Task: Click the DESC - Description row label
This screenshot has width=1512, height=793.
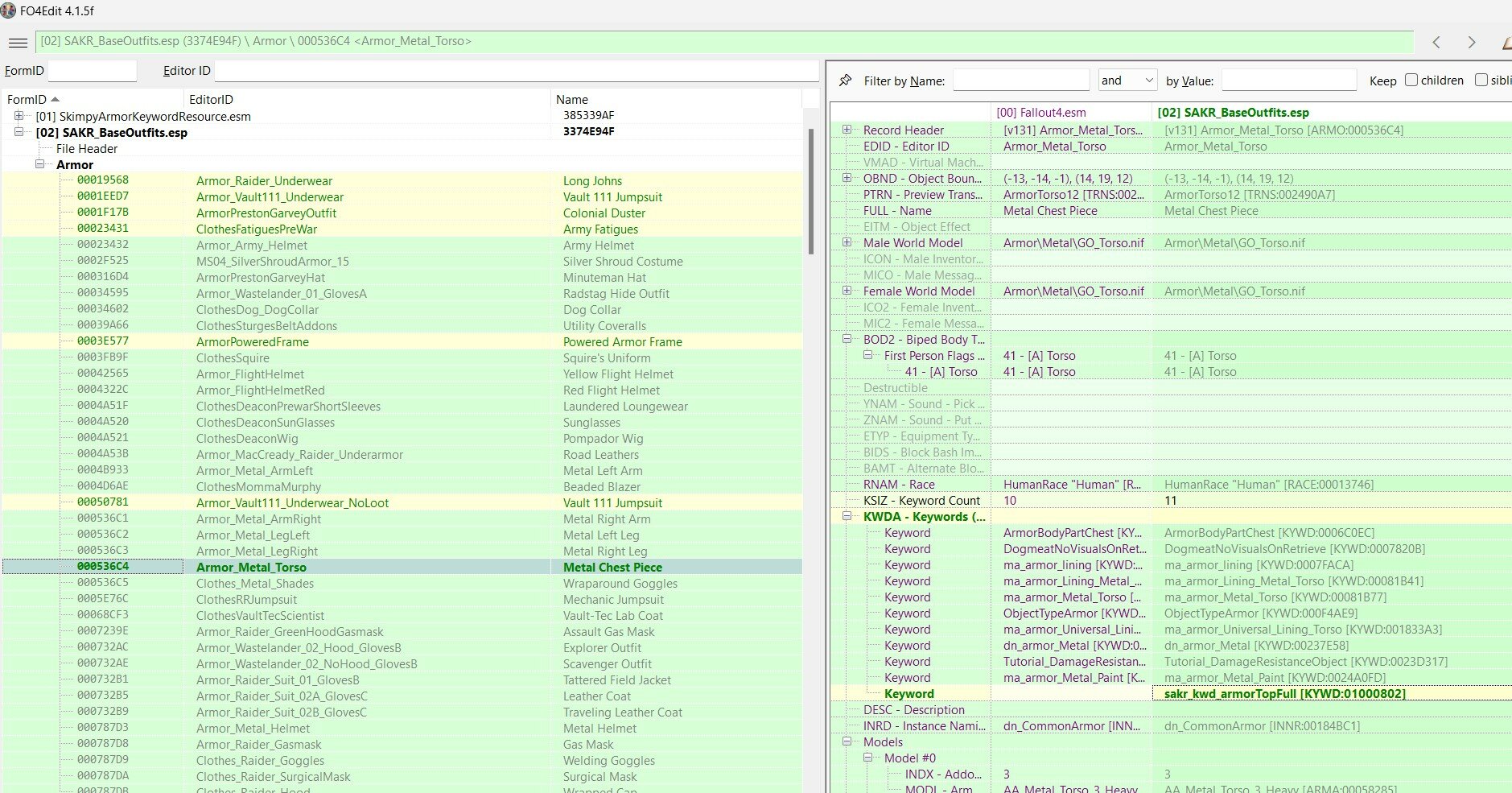Action: point(914,709)
